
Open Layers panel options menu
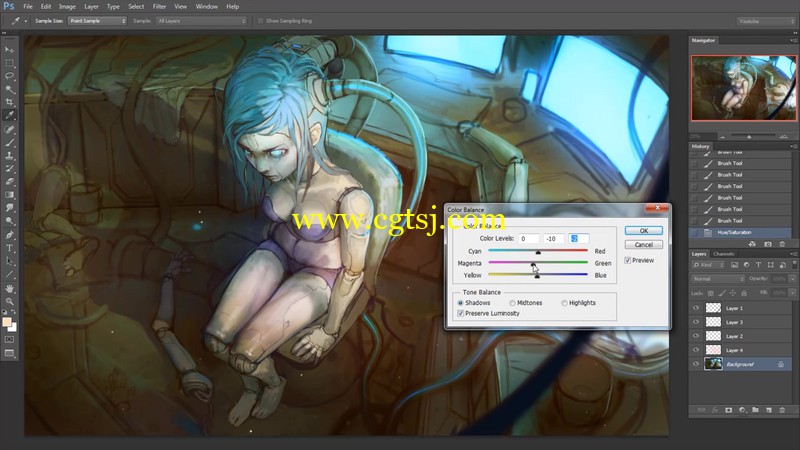coord(793,254)
